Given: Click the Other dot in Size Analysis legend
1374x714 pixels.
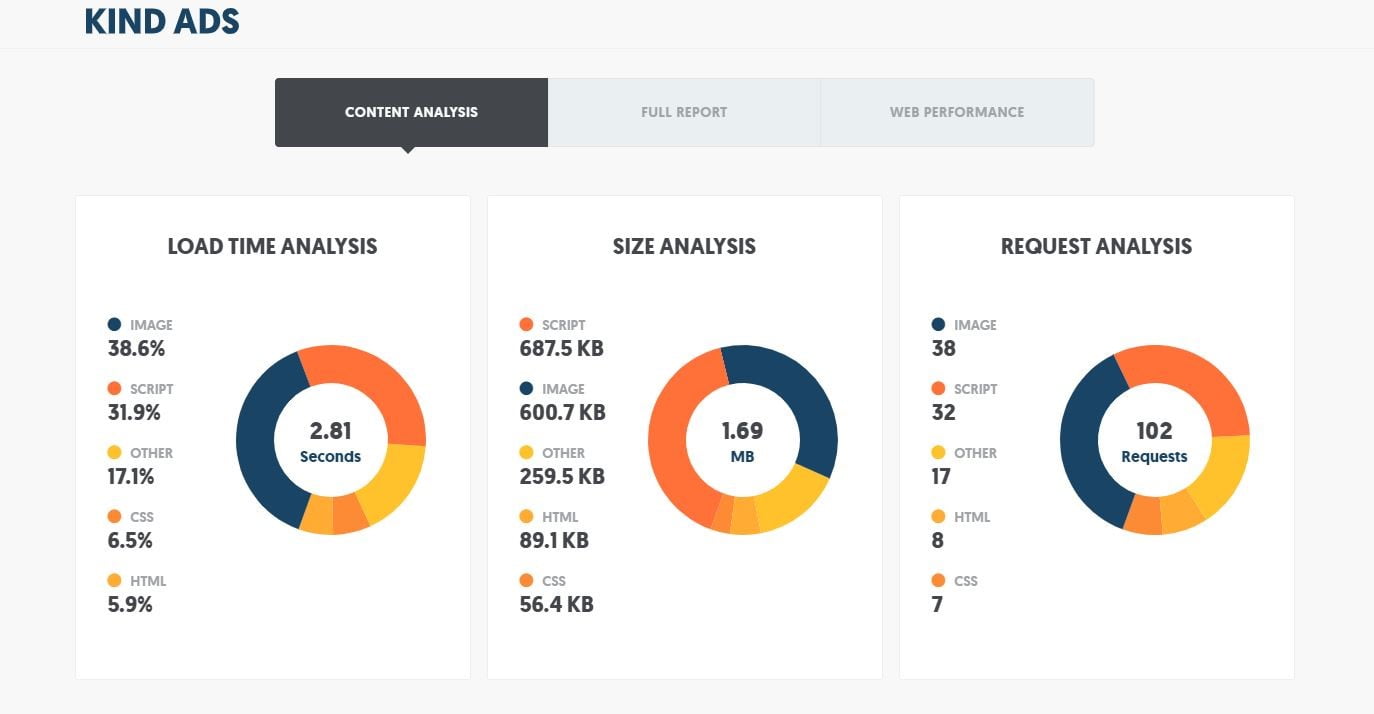Looking at the screenshot, I should pyautogui.click(x=526, y=453).
